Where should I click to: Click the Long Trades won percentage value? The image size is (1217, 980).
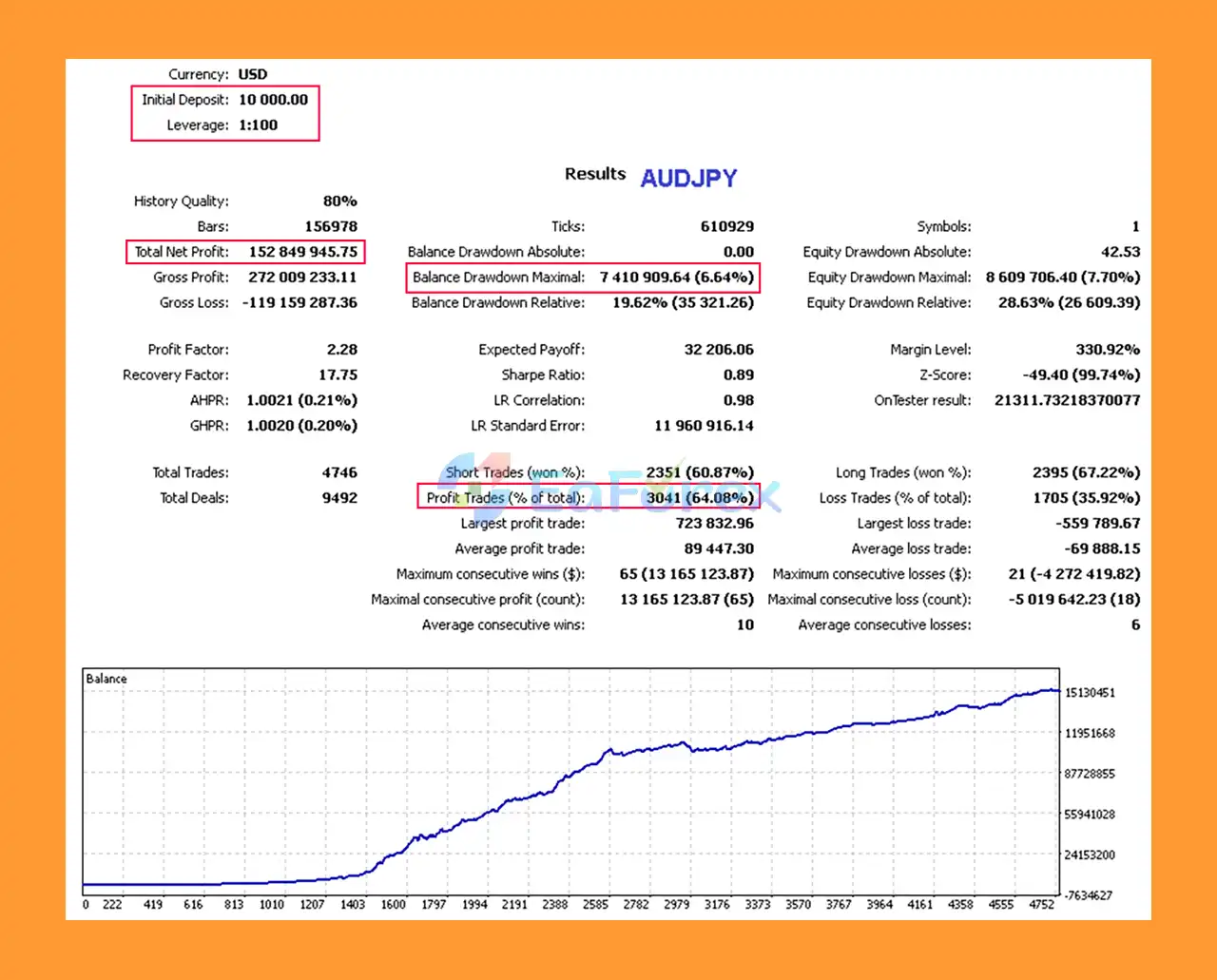(x=1086, y=472)
